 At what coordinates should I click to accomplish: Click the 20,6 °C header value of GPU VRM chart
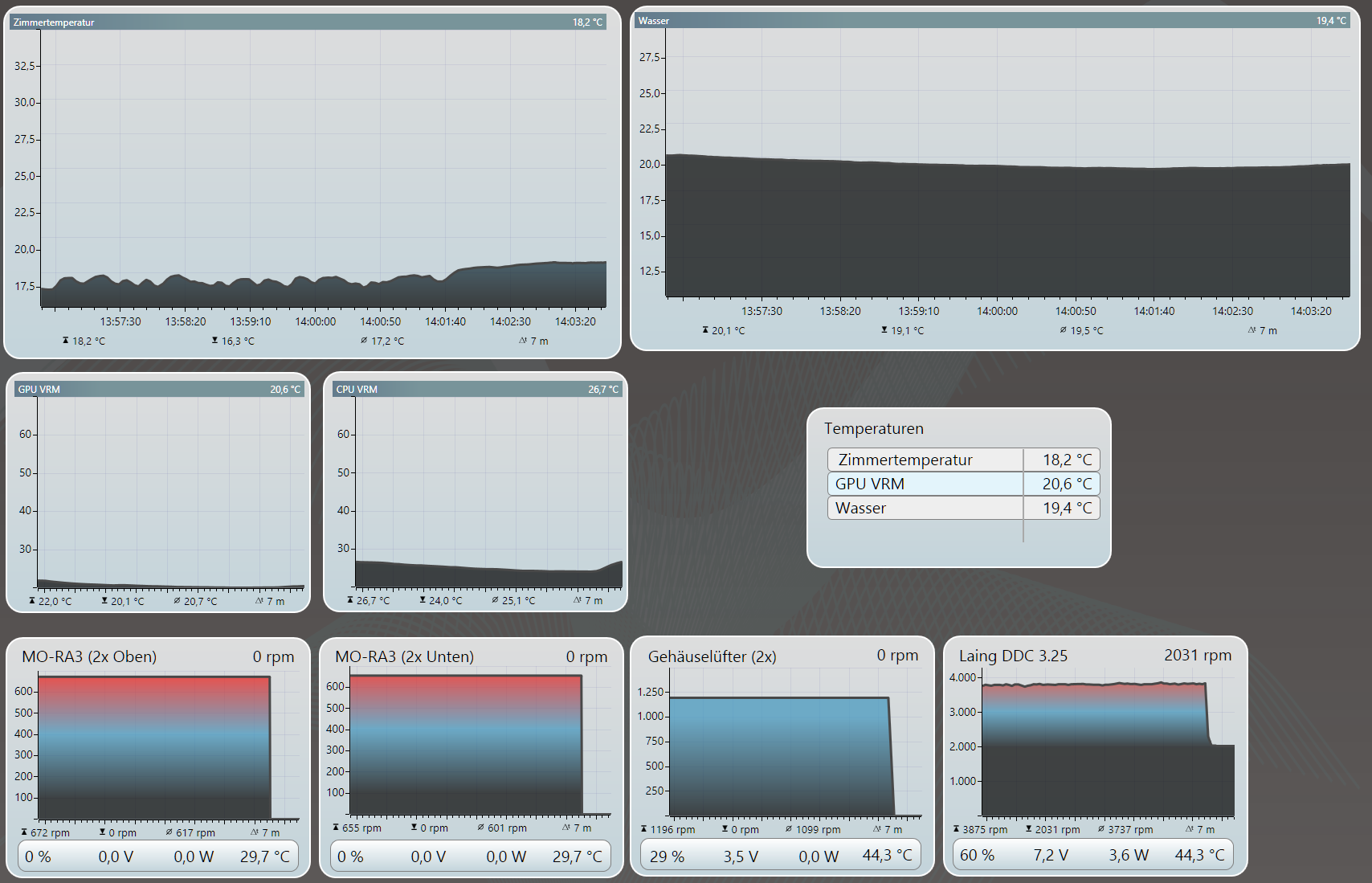click(x=285, y=390)
